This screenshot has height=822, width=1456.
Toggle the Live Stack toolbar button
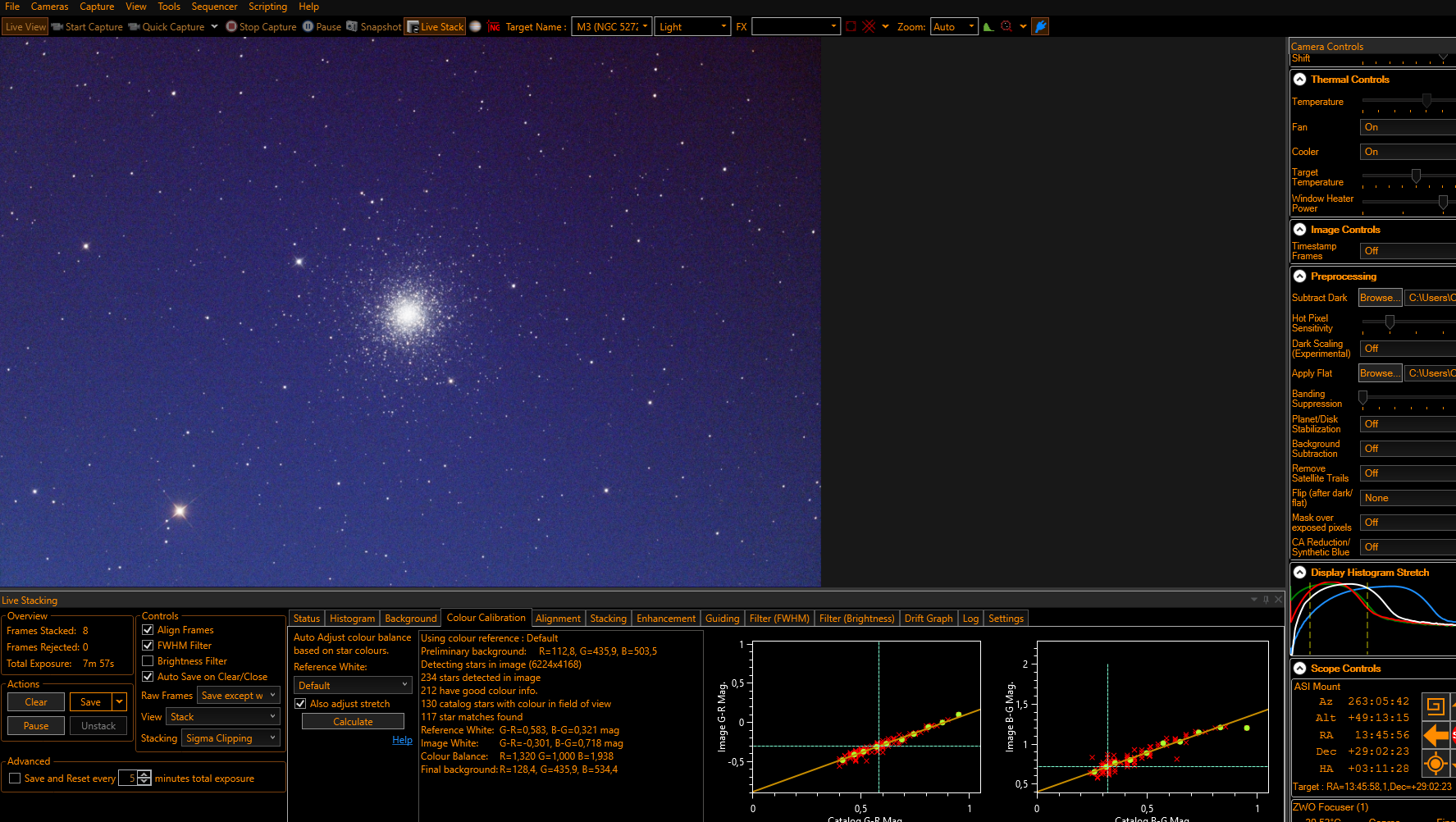point(435,27)
